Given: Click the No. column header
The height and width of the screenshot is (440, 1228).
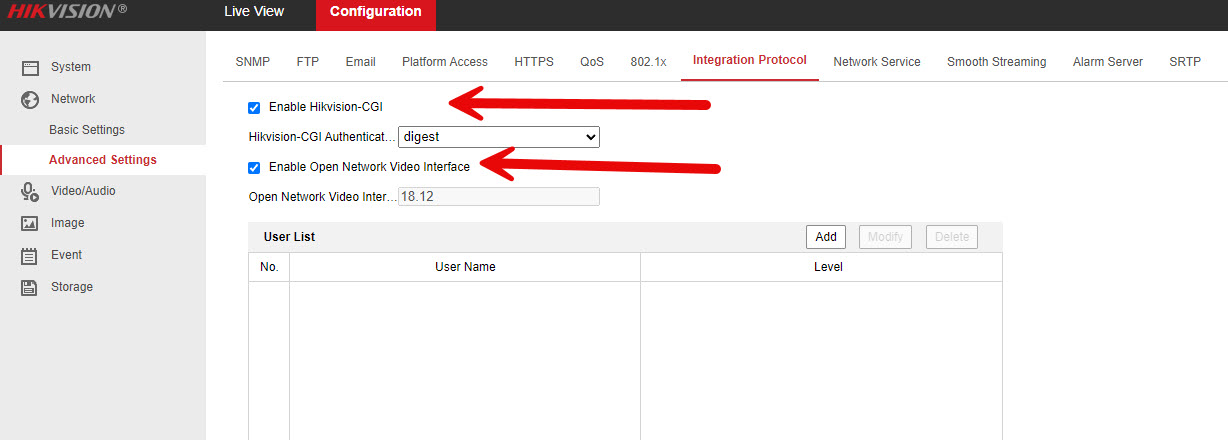Looking at the screenshot, I should coord(269,267).
